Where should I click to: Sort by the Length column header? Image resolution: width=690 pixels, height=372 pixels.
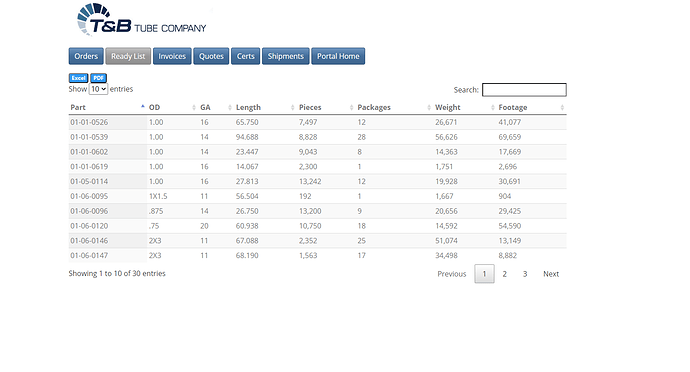click(x=265, y=107)
